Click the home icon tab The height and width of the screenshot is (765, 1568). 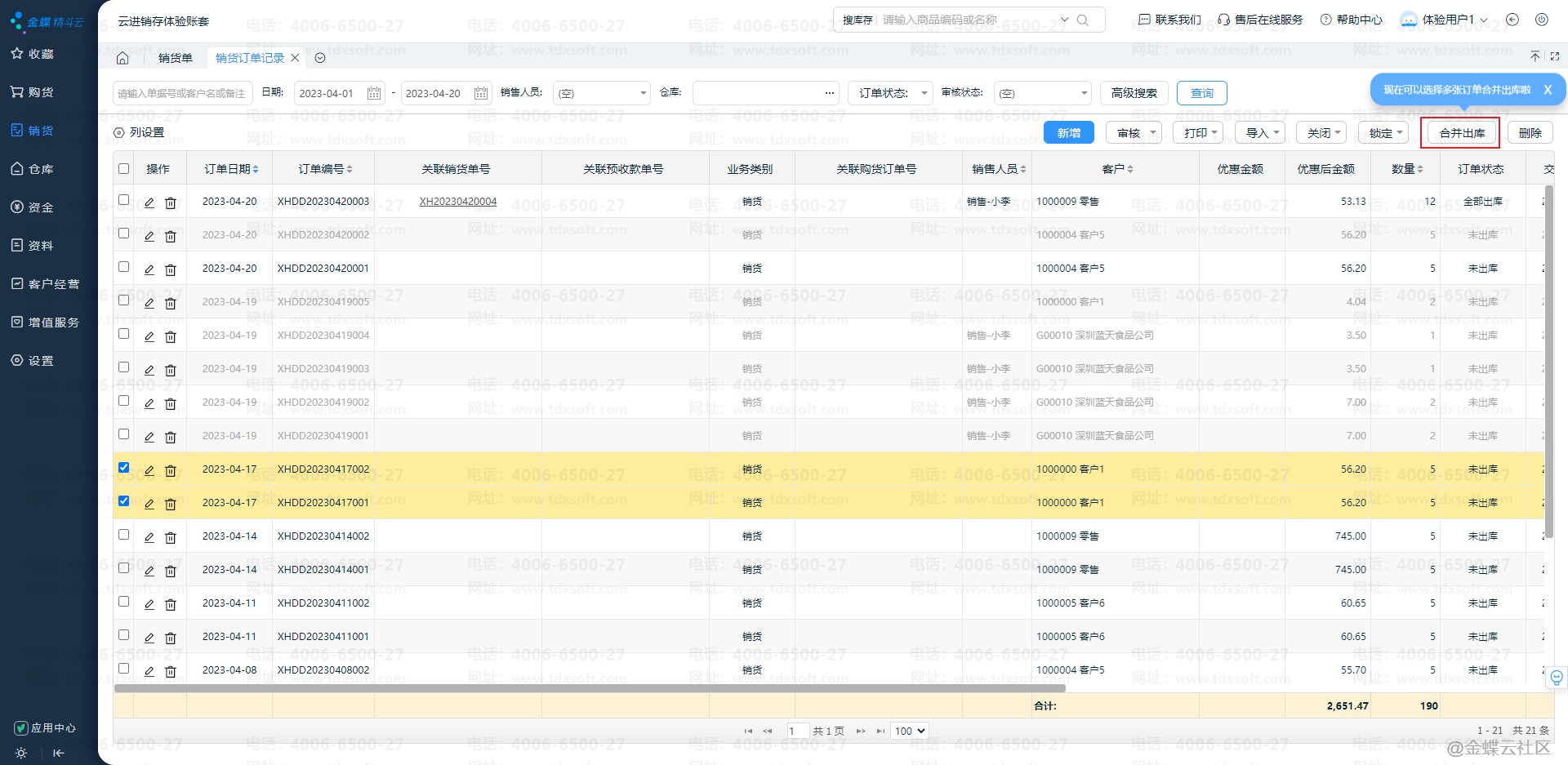click(122, 58)
